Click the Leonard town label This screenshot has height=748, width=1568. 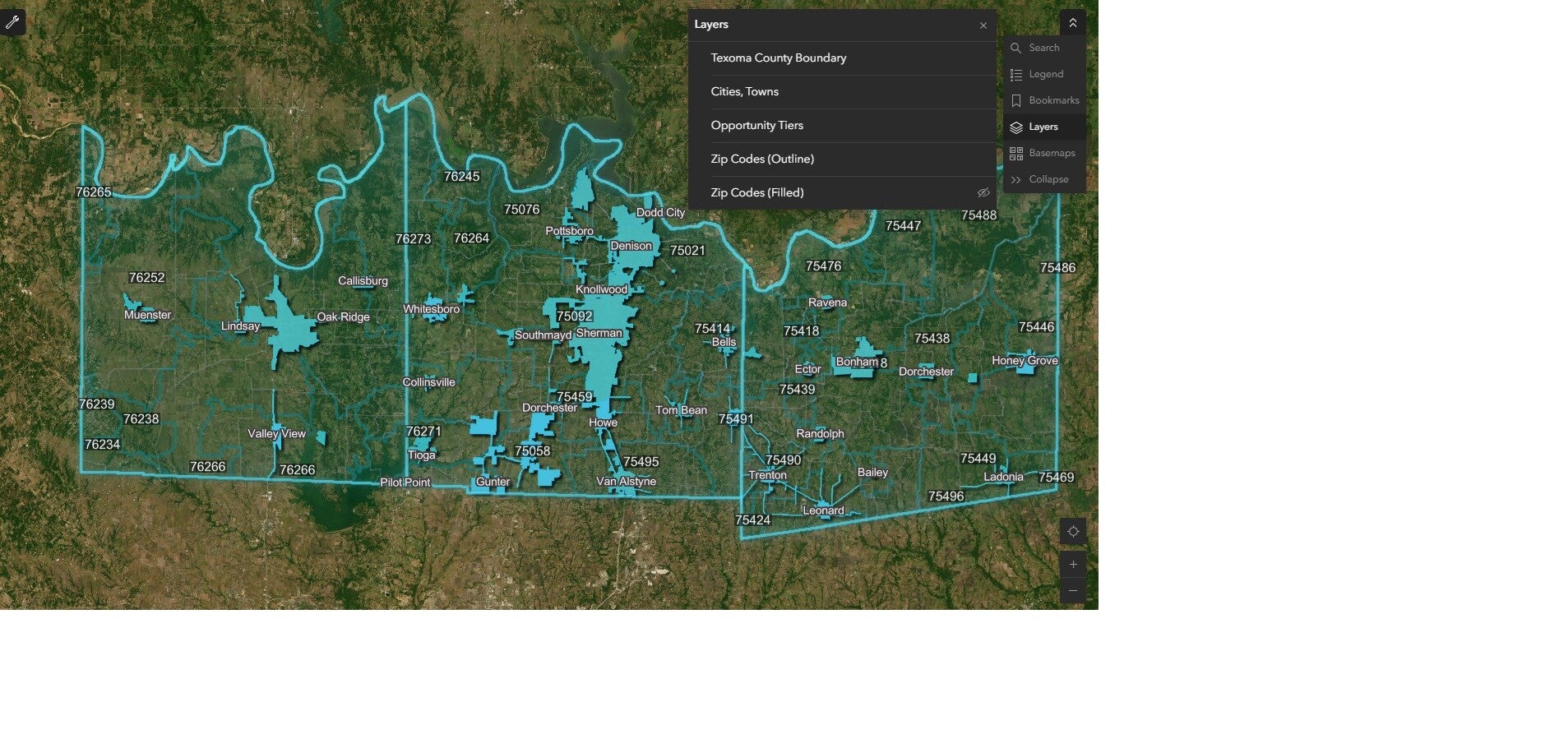(823, 510)
